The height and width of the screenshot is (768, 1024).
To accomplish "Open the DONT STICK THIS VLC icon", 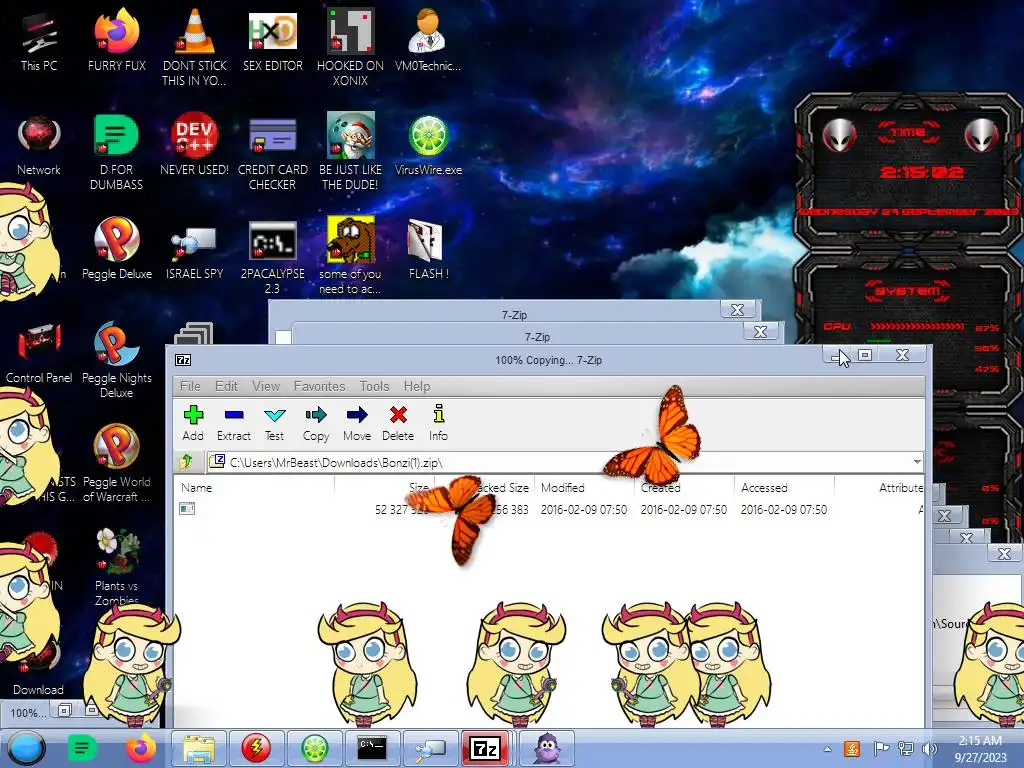I will pyautogui.click(x=194, y=48).
